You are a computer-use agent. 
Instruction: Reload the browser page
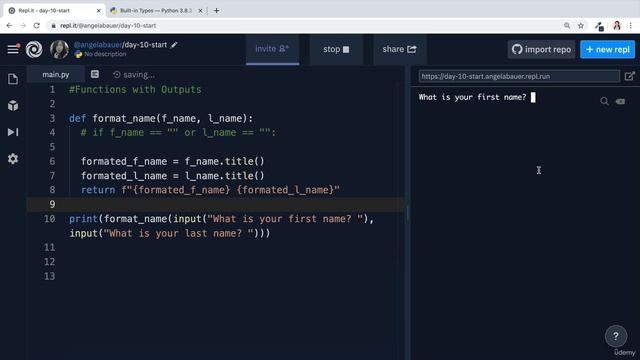[x=37, y=25]
